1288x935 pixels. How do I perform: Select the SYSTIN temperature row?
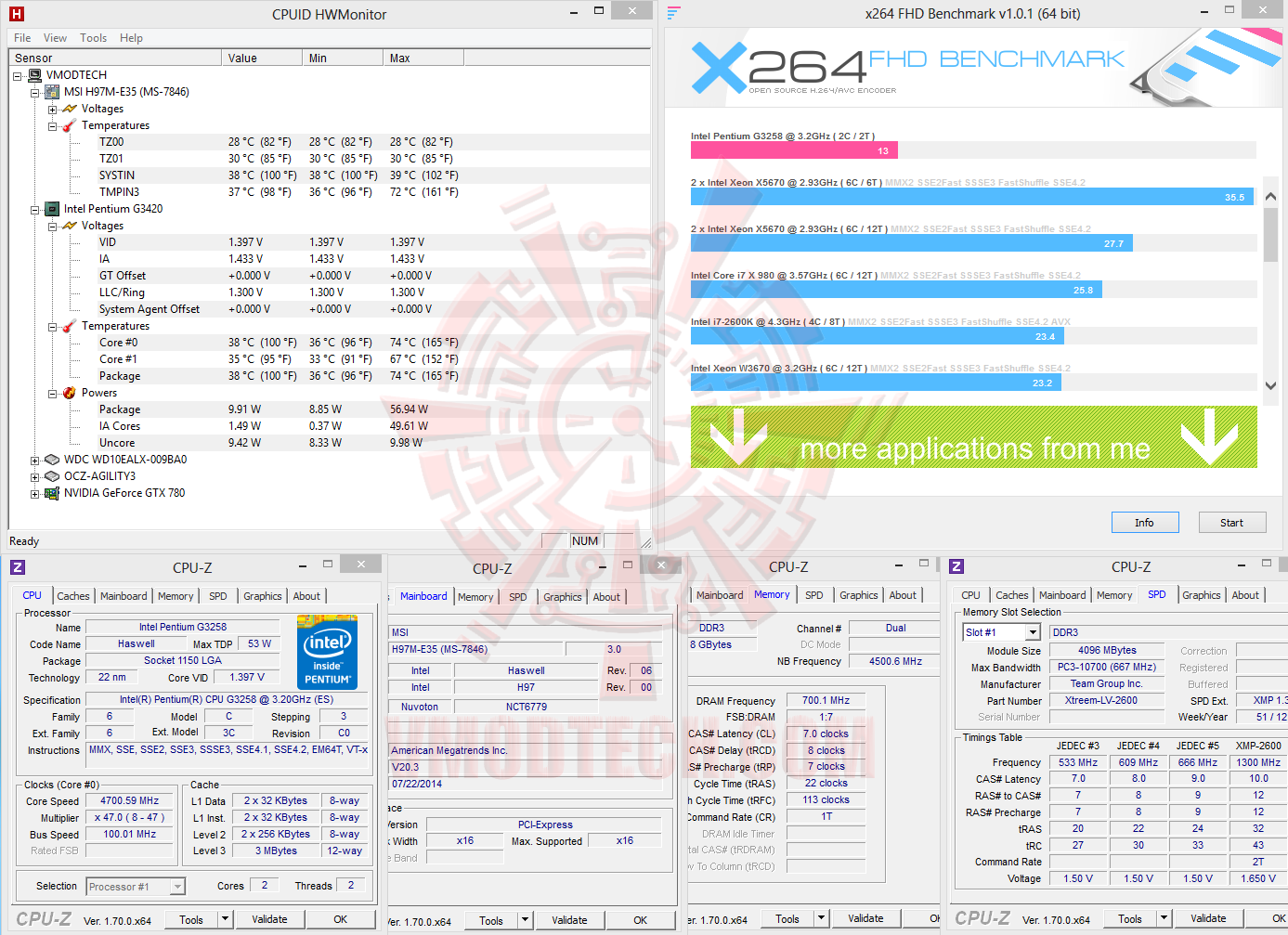tap(330, 175)
